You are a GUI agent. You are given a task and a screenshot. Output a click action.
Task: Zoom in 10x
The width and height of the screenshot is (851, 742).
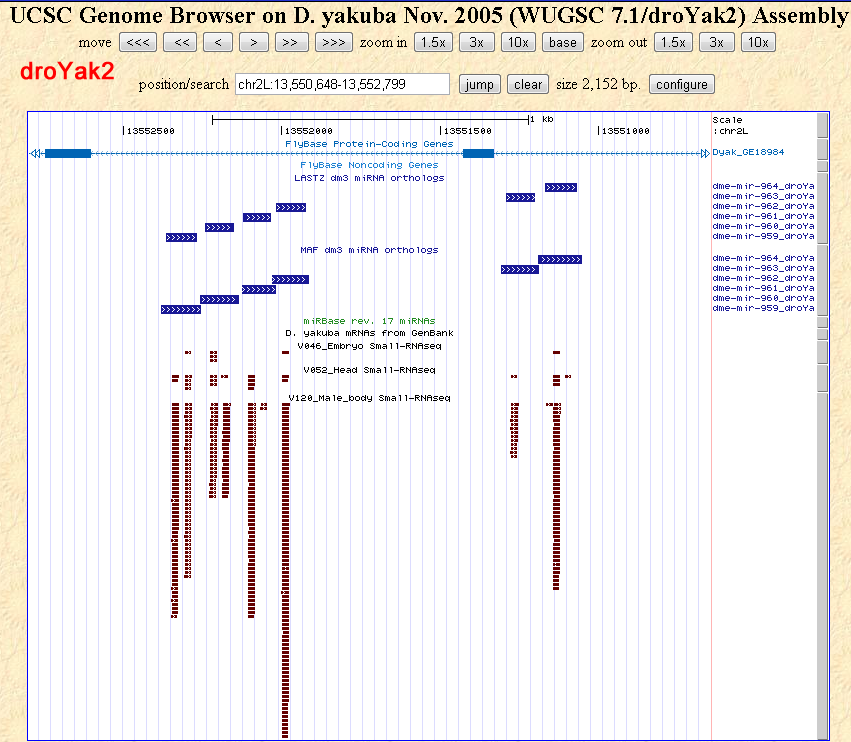tap(517, 42)
